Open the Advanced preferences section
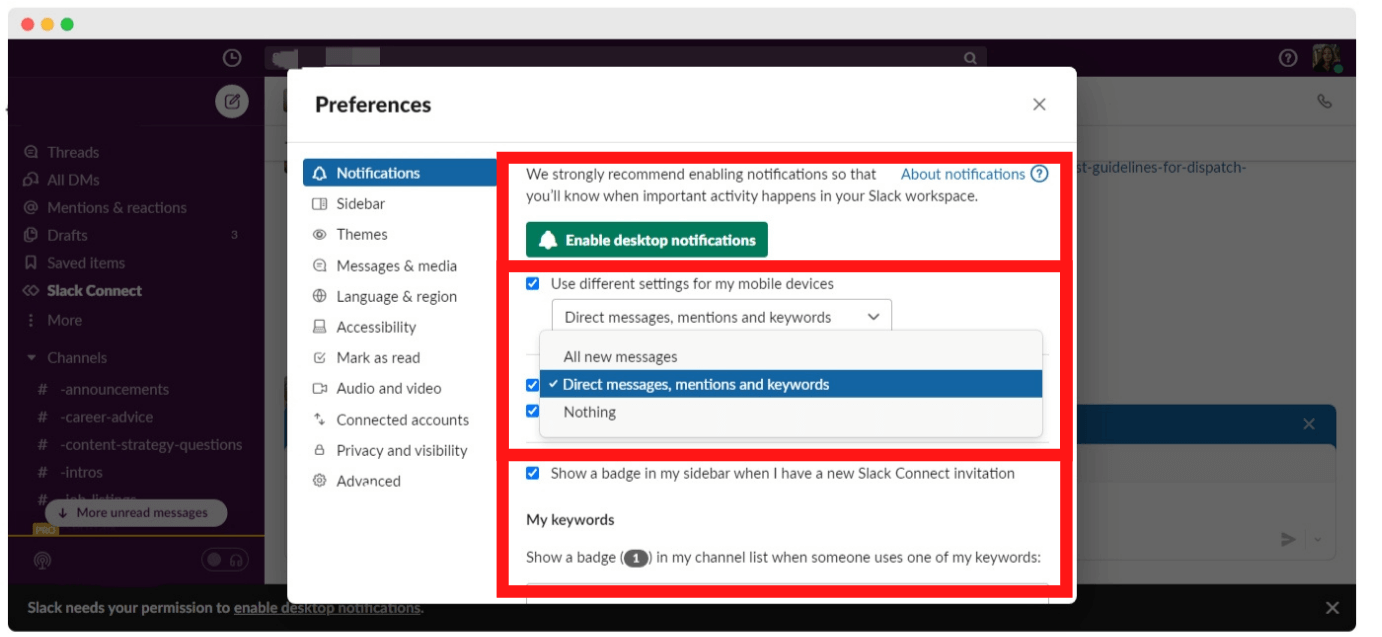The height and width of the screenshot is (637, 1382). pos(368,481)
